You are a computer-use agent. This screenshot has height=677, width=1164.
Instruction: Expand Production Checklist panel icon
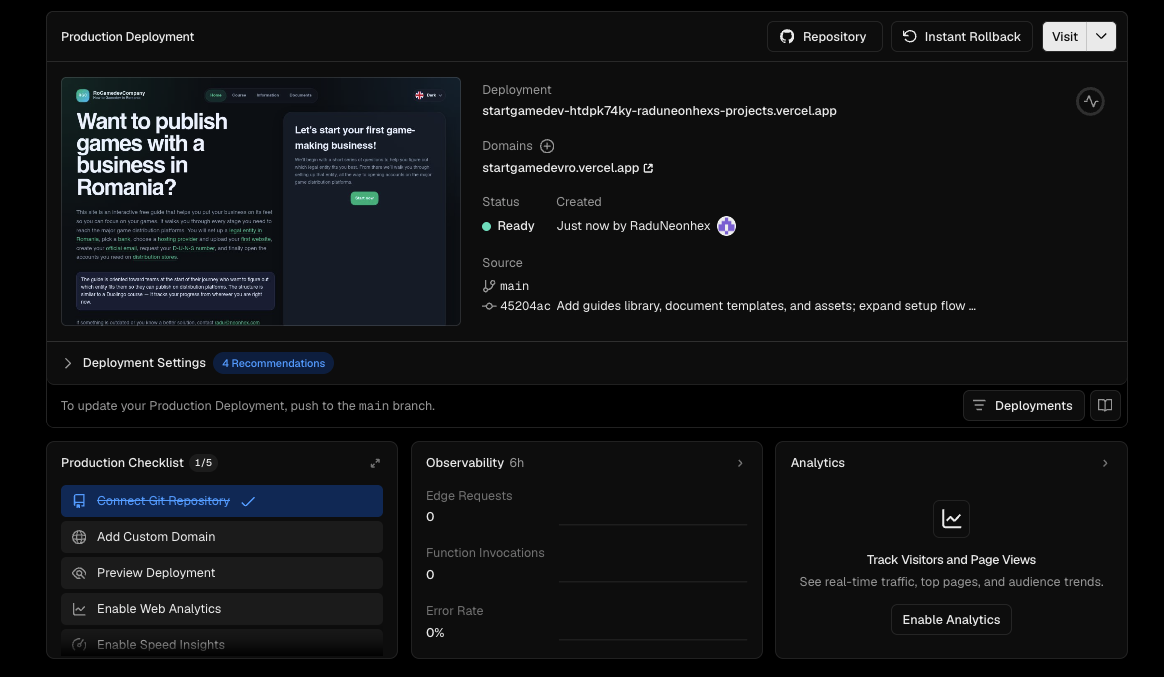(375, 463)
